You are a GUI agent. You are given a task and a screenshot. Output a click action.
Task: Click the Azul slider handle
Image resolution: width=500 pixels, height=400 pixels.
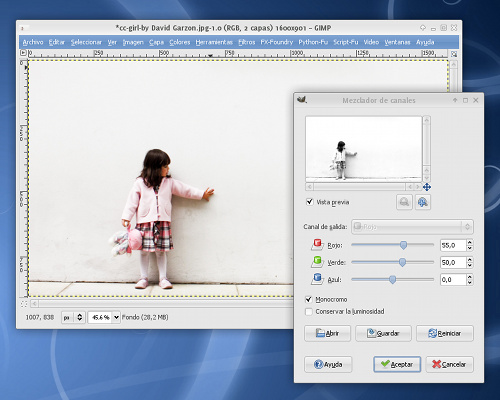point(393,280)
